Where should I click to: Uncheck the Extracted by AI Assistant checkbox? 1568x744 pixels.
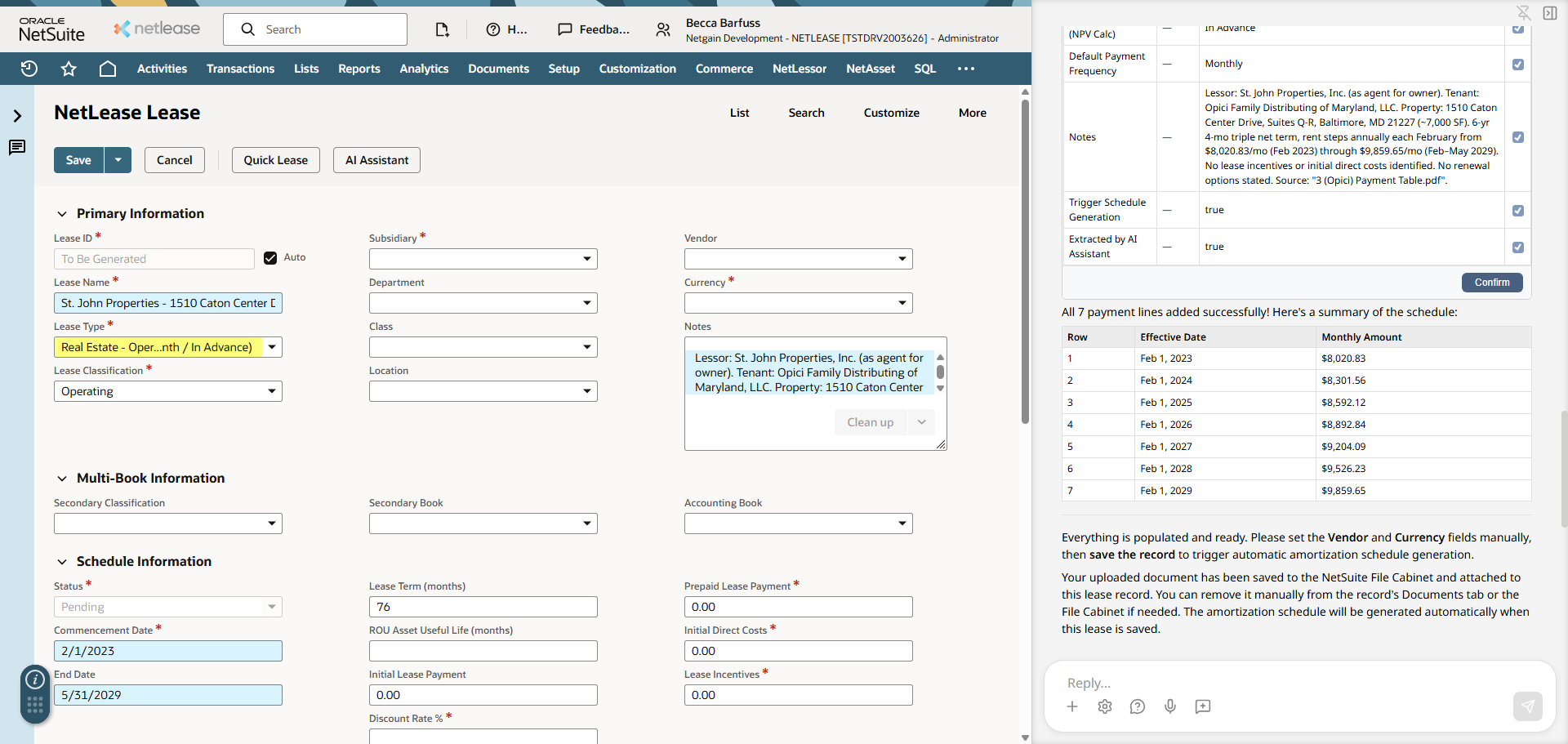point(1518,247)
